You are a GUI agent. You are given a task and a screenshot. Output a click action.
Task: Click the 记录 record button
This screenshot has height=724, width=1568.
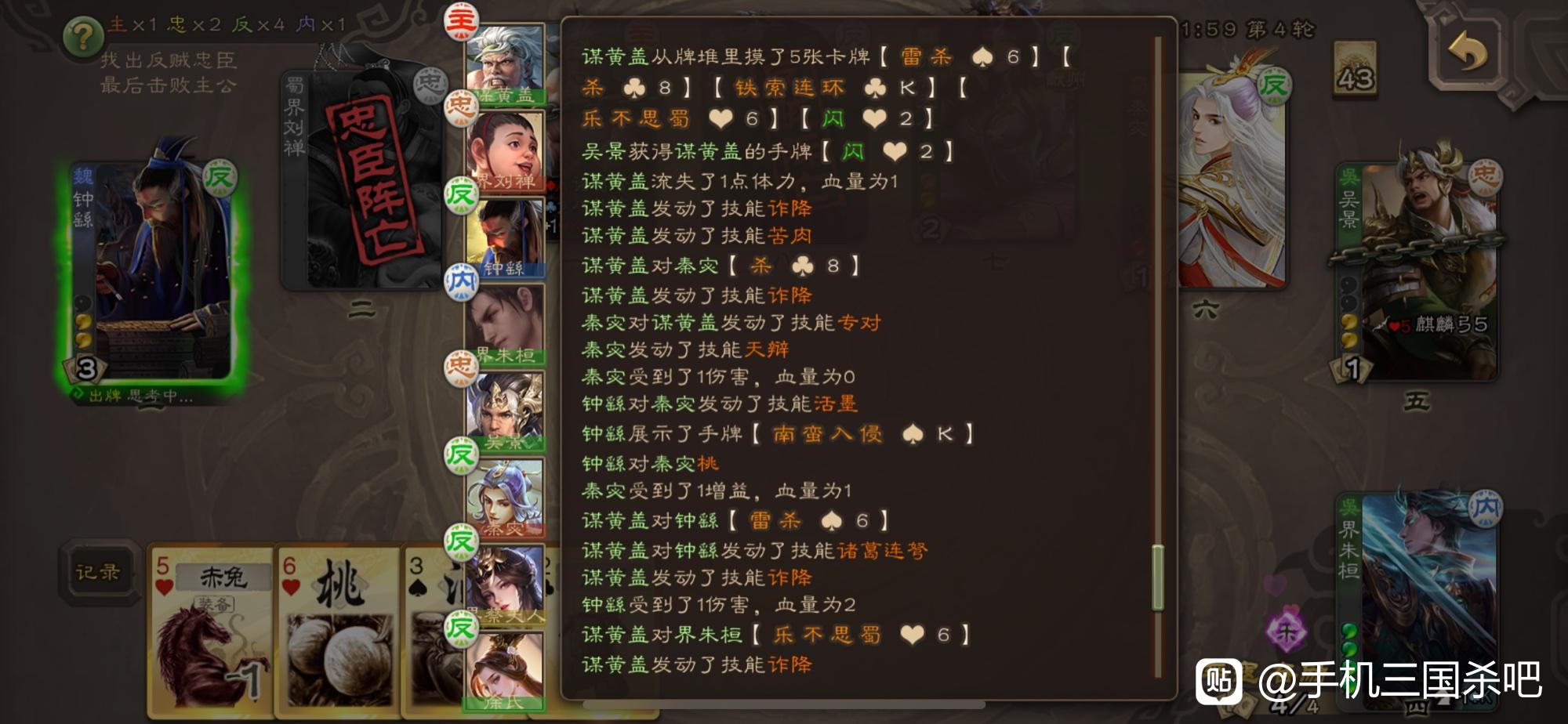tap(98, 572)
